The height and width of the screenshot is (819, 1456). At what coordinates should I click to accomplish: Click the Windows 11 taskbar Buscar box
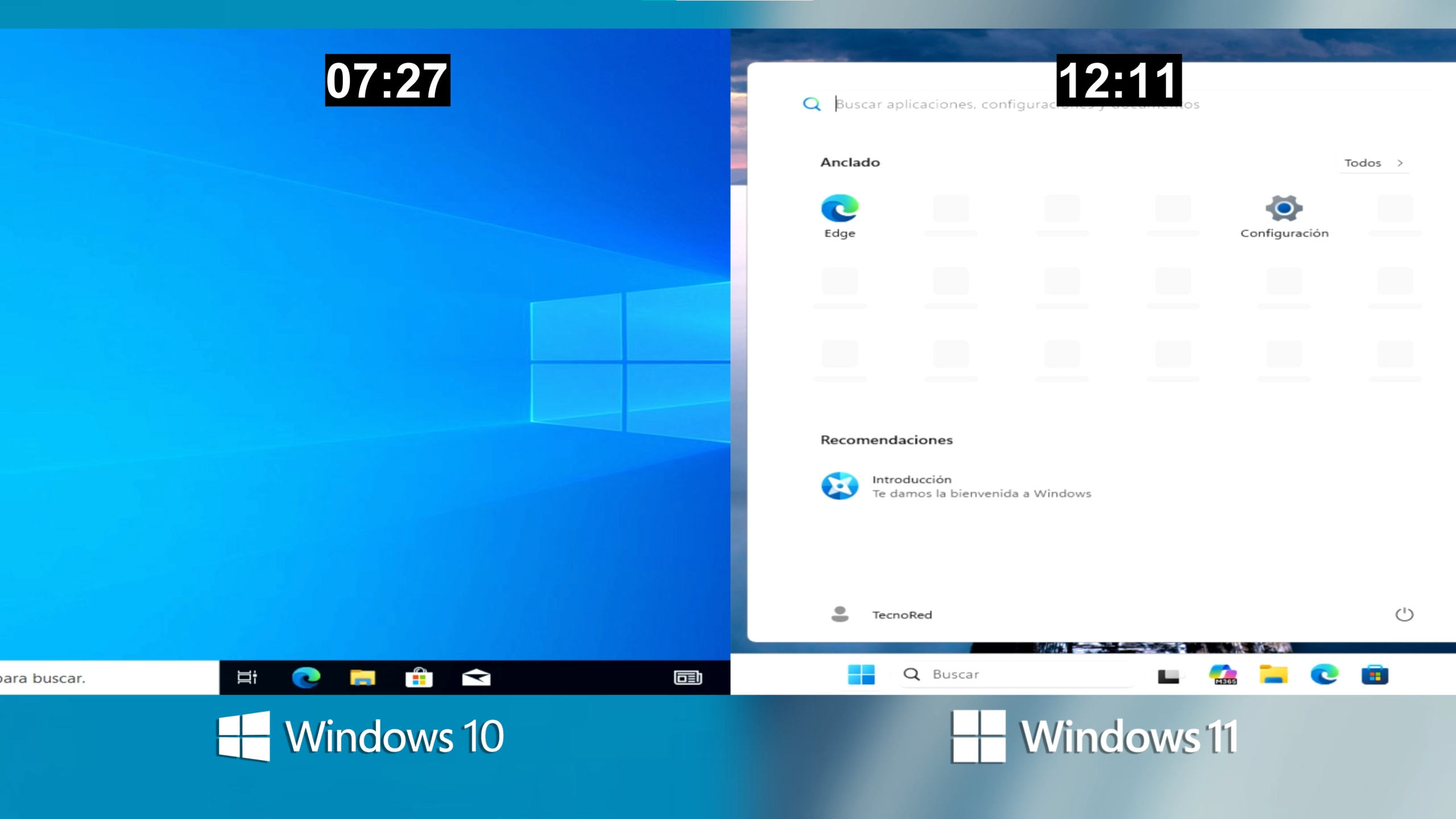[1017, 675]
